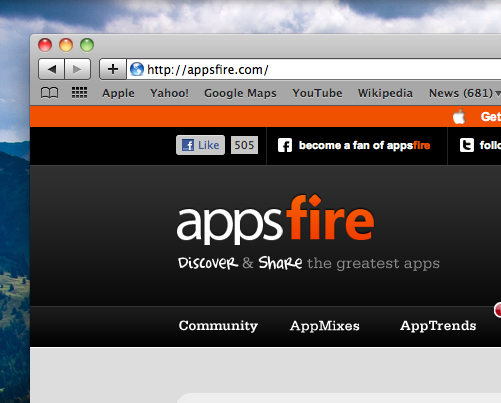Screen dimensions: 501x403
Task: Open the YouTube bookmark
Action: tap(317, 93)
